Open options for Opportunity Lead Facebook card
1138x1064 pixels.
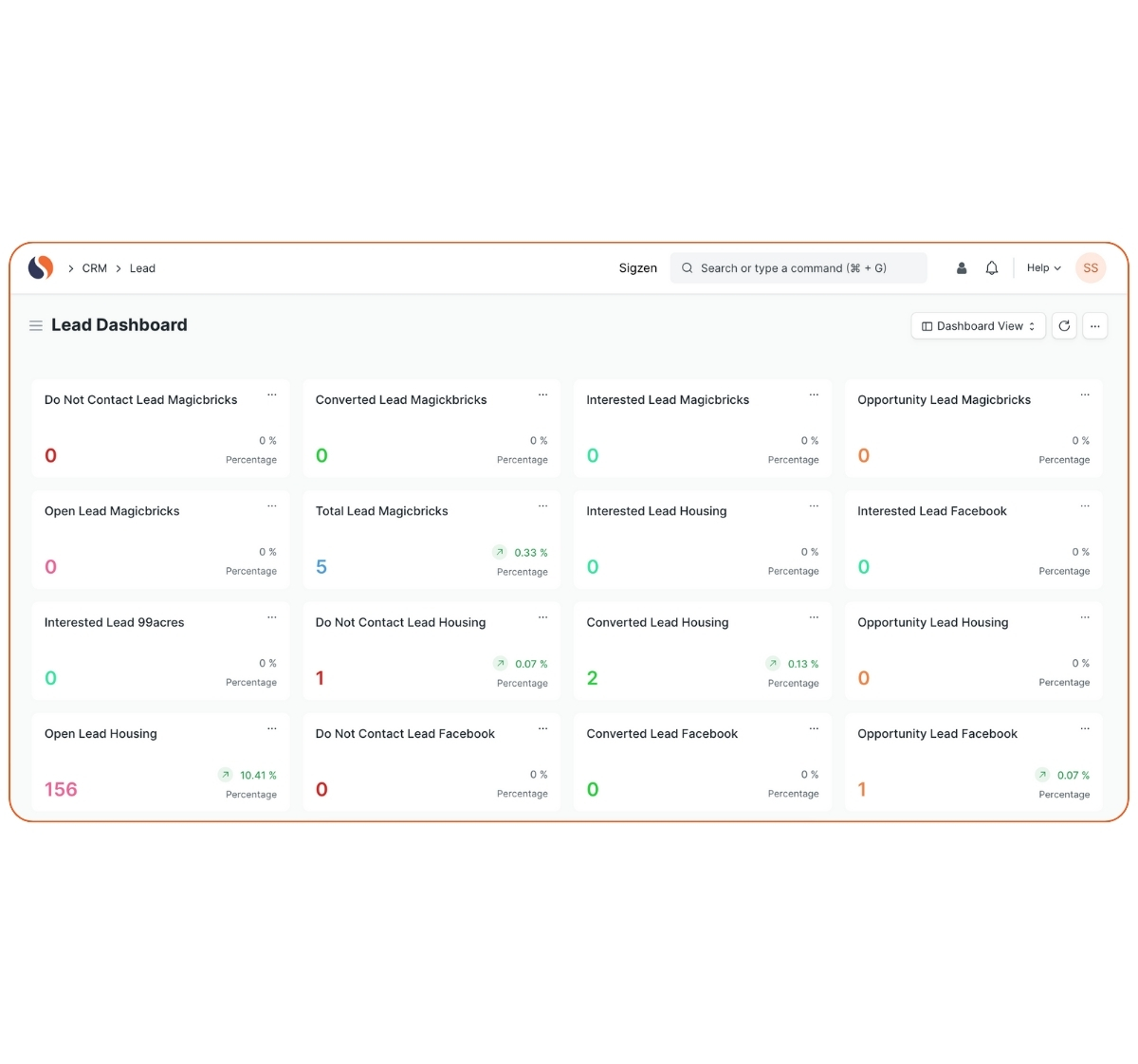(x=1085, y=729)
